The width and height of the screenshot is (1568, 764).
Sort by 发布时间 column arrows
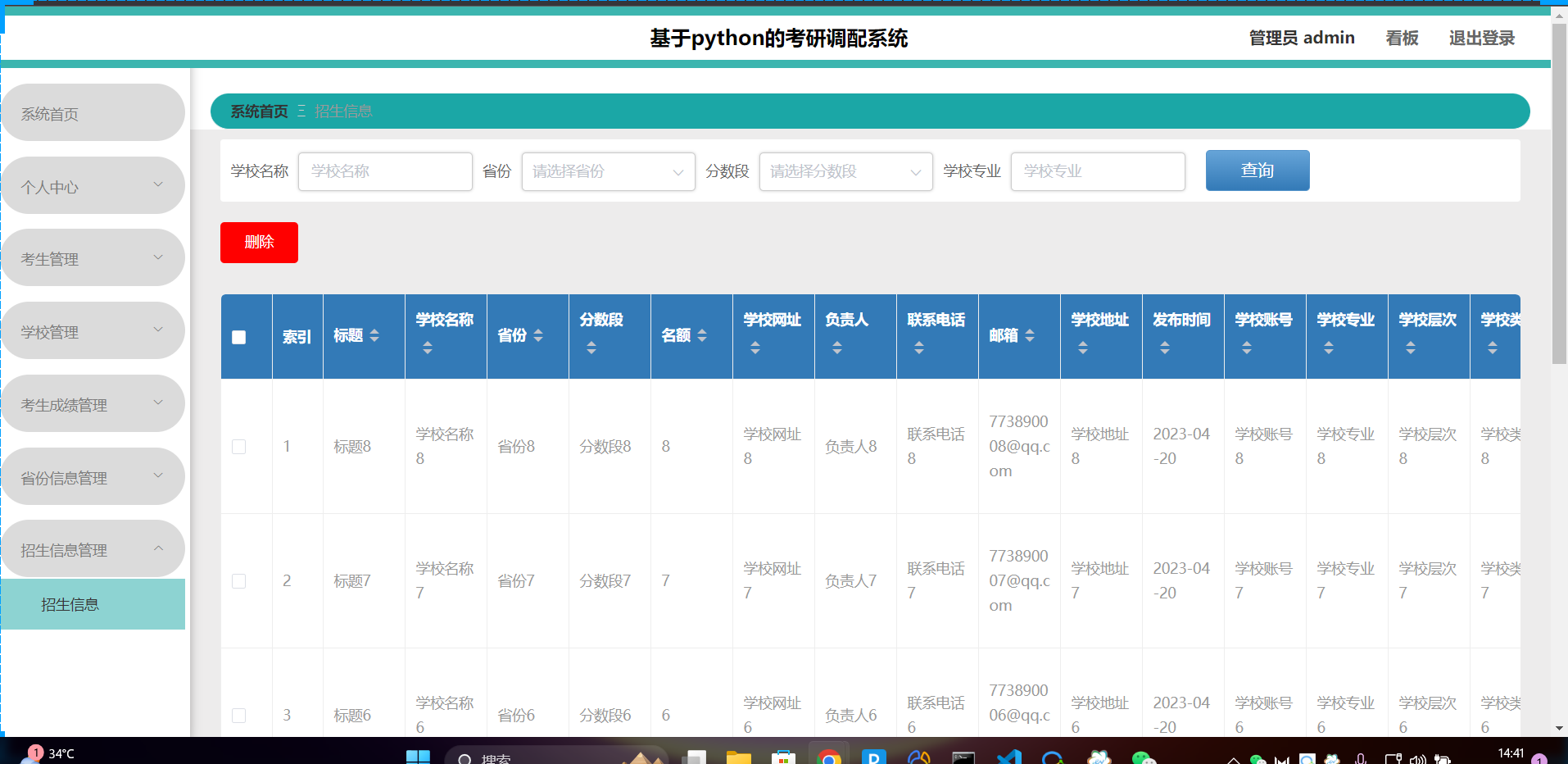coord(1165,348)
